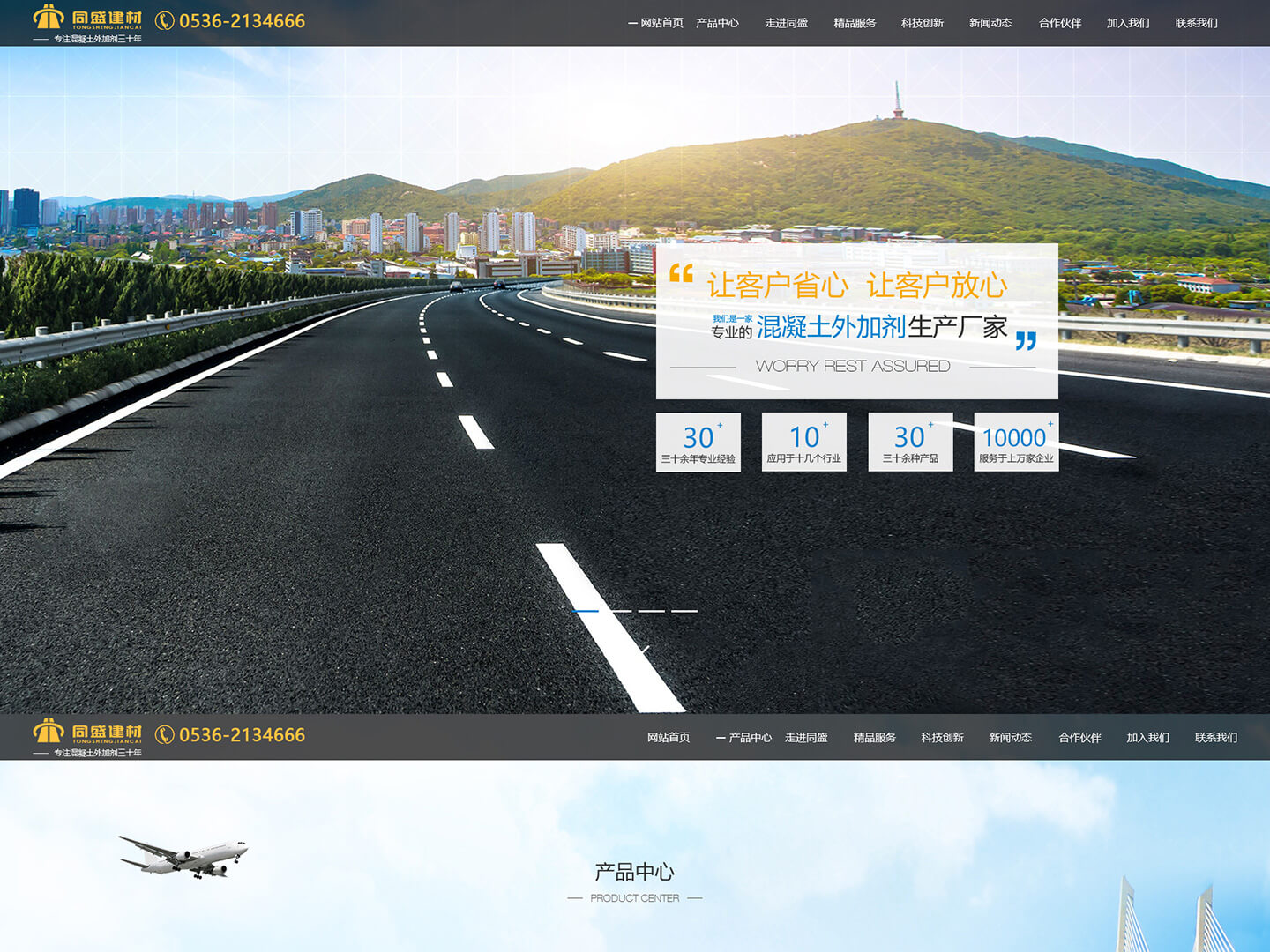Click the blue closing quote mark icon

point(1026,340)
